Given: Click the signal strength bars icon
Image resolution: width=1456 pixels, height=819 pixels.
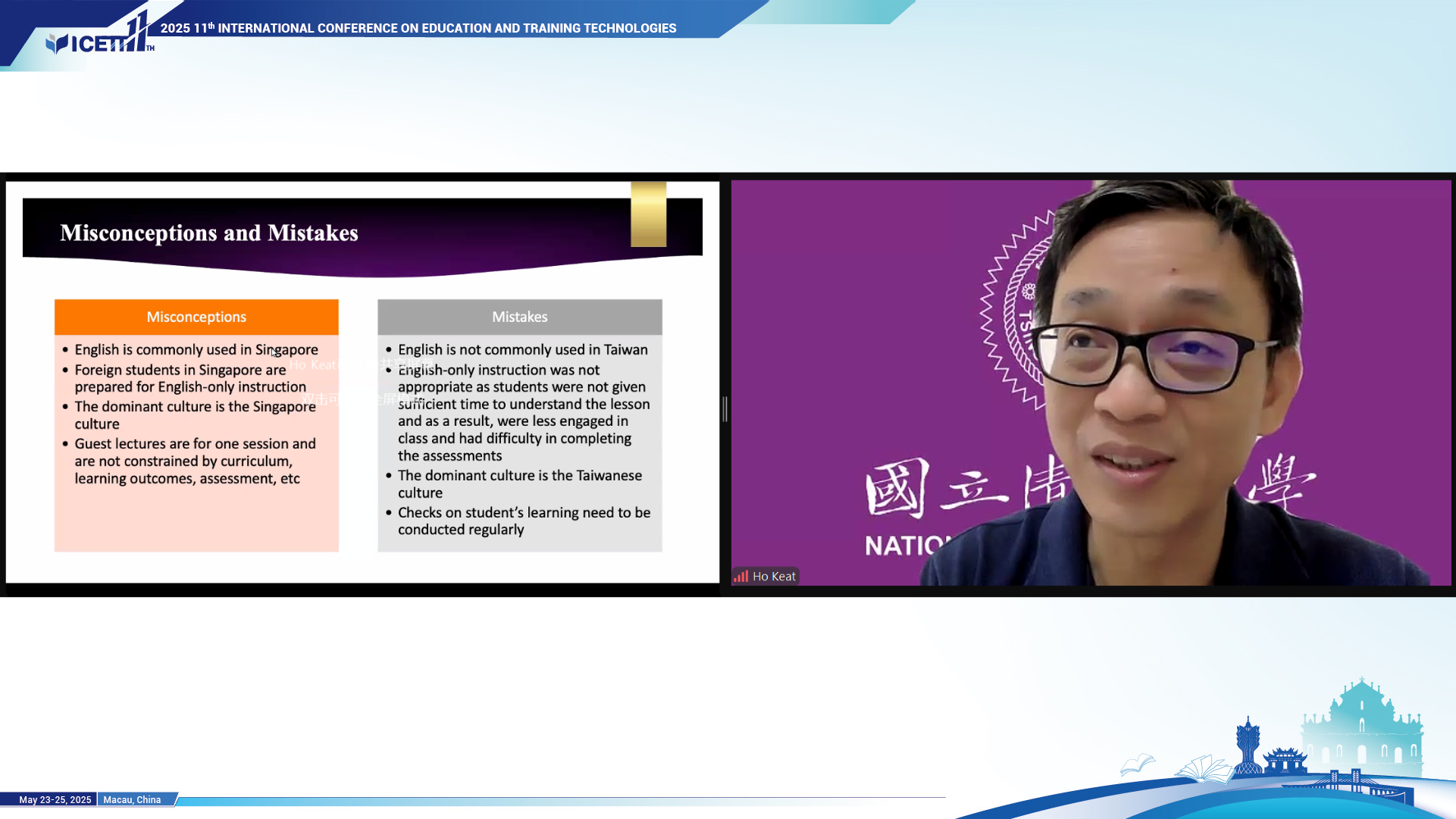Looking at the screenshot, I should pos(741,577).
